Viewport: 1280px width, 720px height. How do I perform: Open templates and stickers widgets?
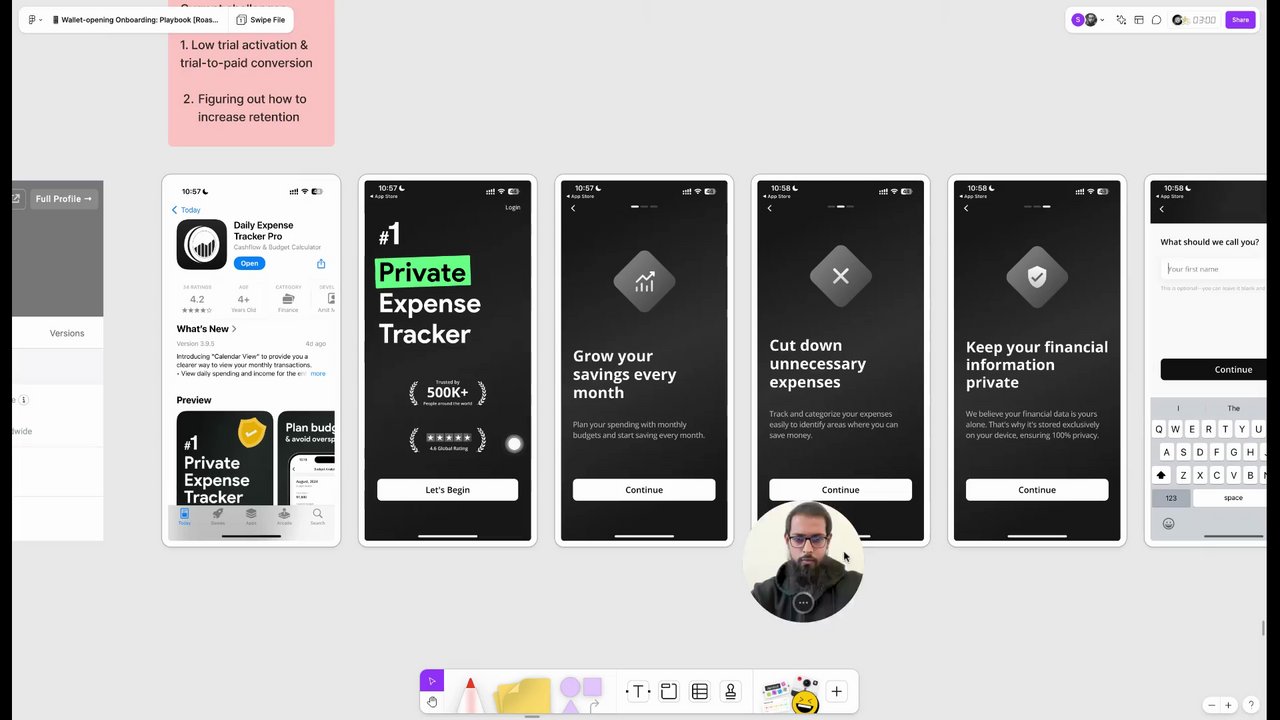pos(791,695)
